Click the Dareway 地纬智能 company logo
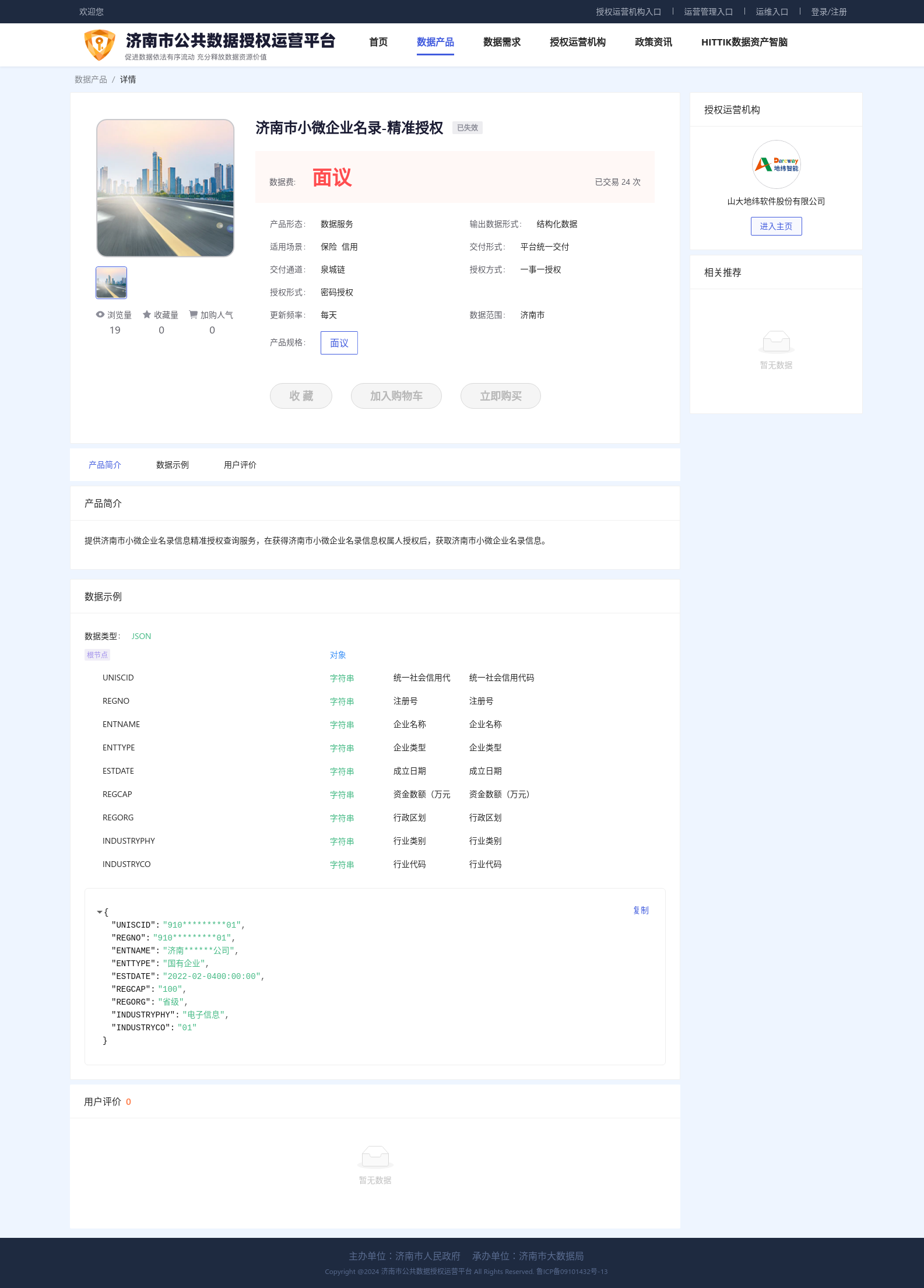Screen dimensions: 924x1288 click(x=776, y=164)
